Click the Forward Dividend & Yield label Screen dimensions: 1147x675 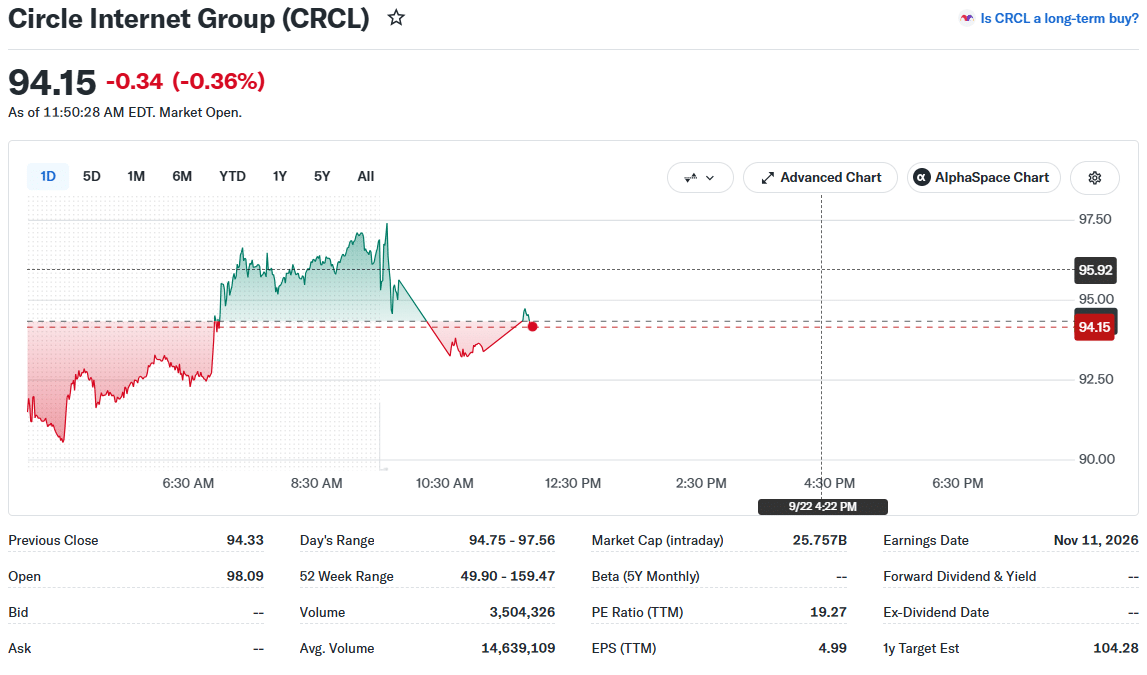click(x=960, y=576)
